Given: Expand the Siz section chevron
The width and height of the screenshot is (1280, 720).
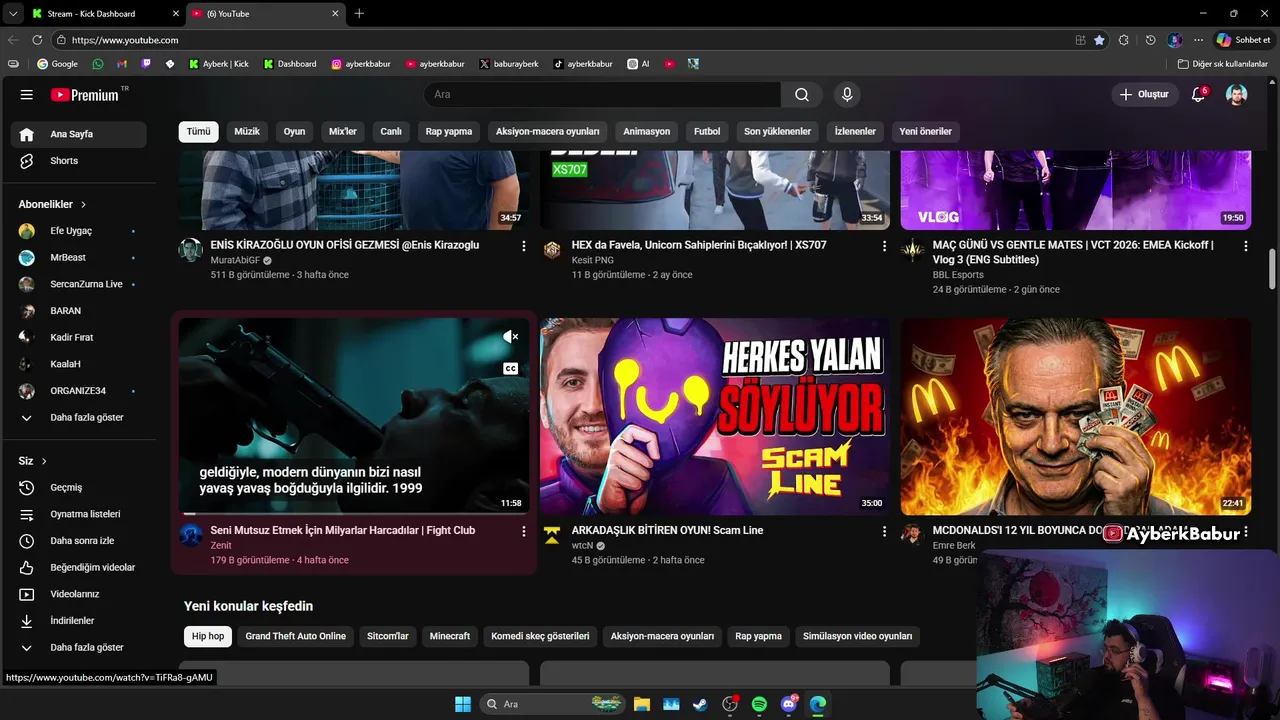Looking at the screenshot, I should tap(44, 461).
